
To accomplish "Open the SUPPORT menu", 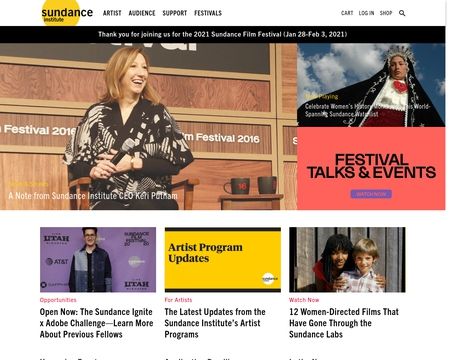I will [x=175, y=13].
